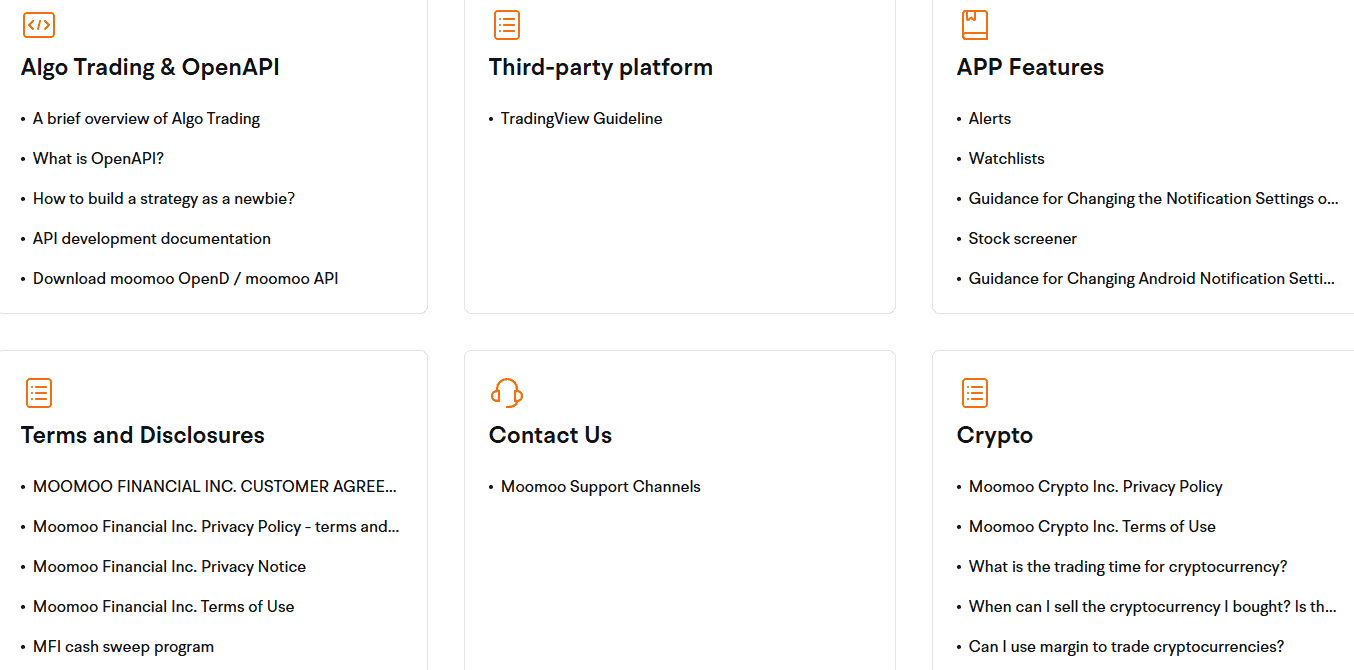Click the Algo Trading code brackets icon
This screenshot has width=1354, height=670.
(39, 25)
